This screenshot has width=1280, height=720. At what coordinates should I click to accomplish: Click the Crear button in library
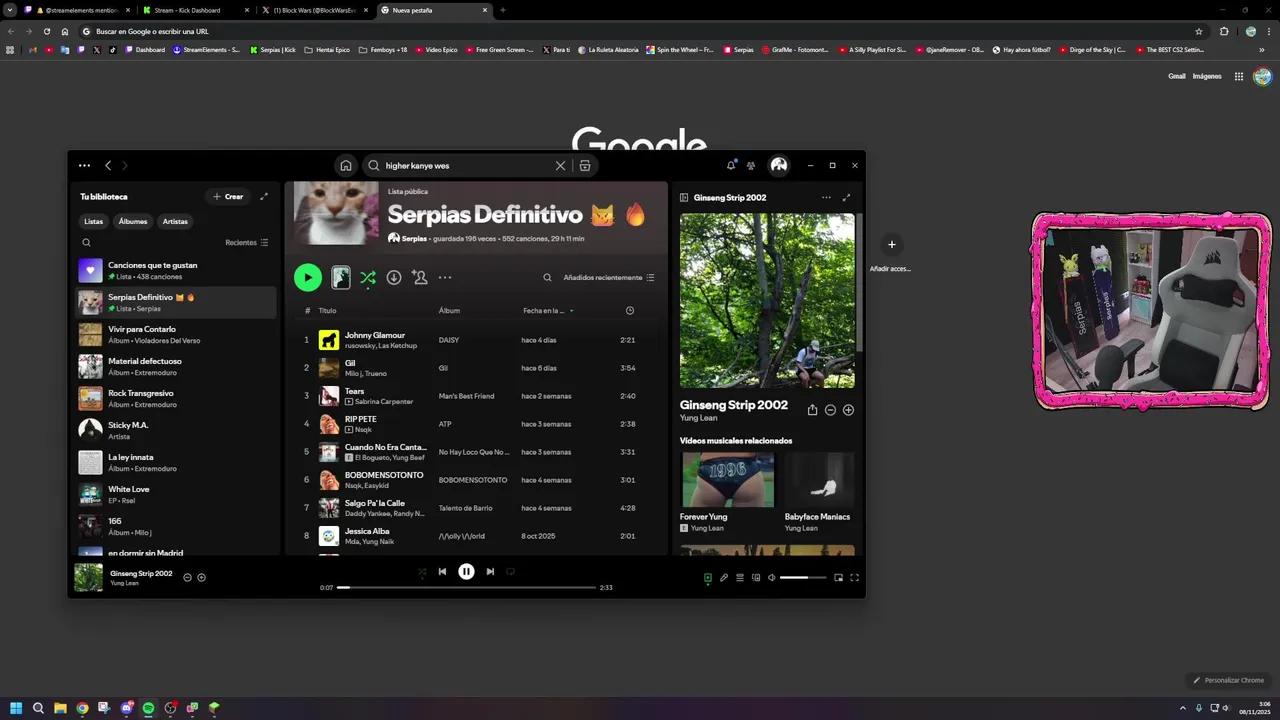coord(228,197)
